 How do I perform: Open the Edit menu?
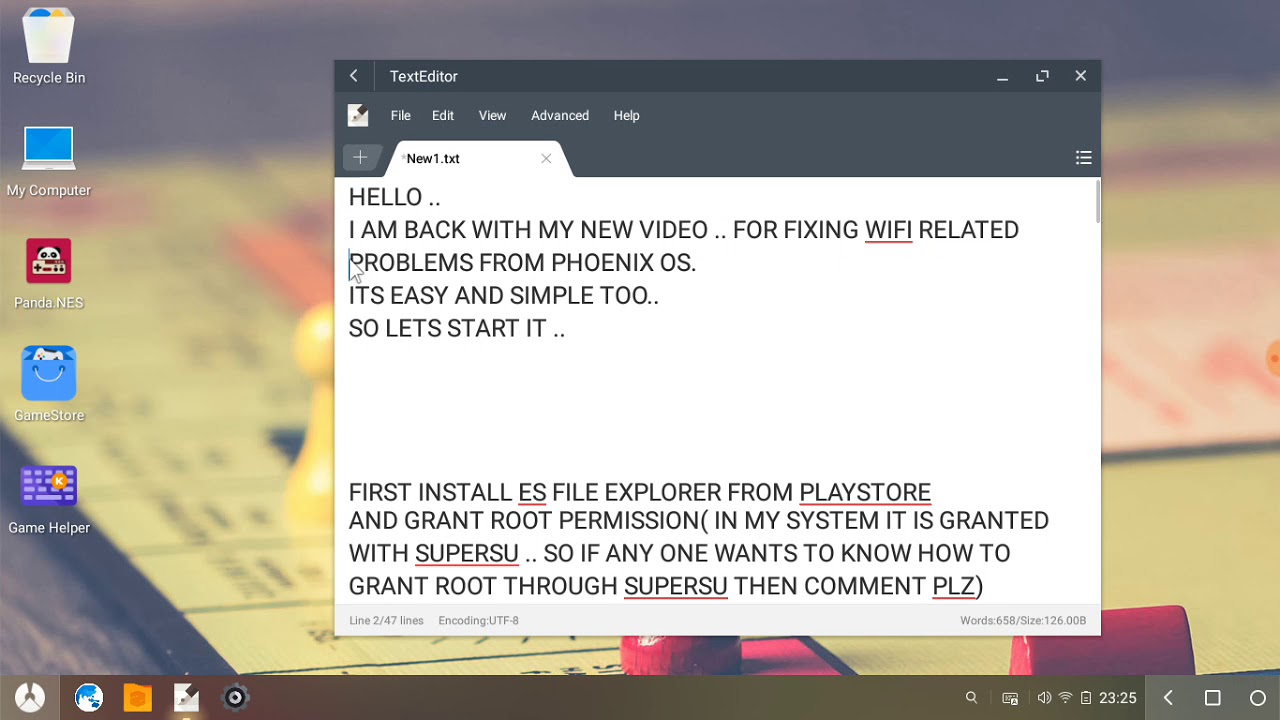tap(443, 116)
